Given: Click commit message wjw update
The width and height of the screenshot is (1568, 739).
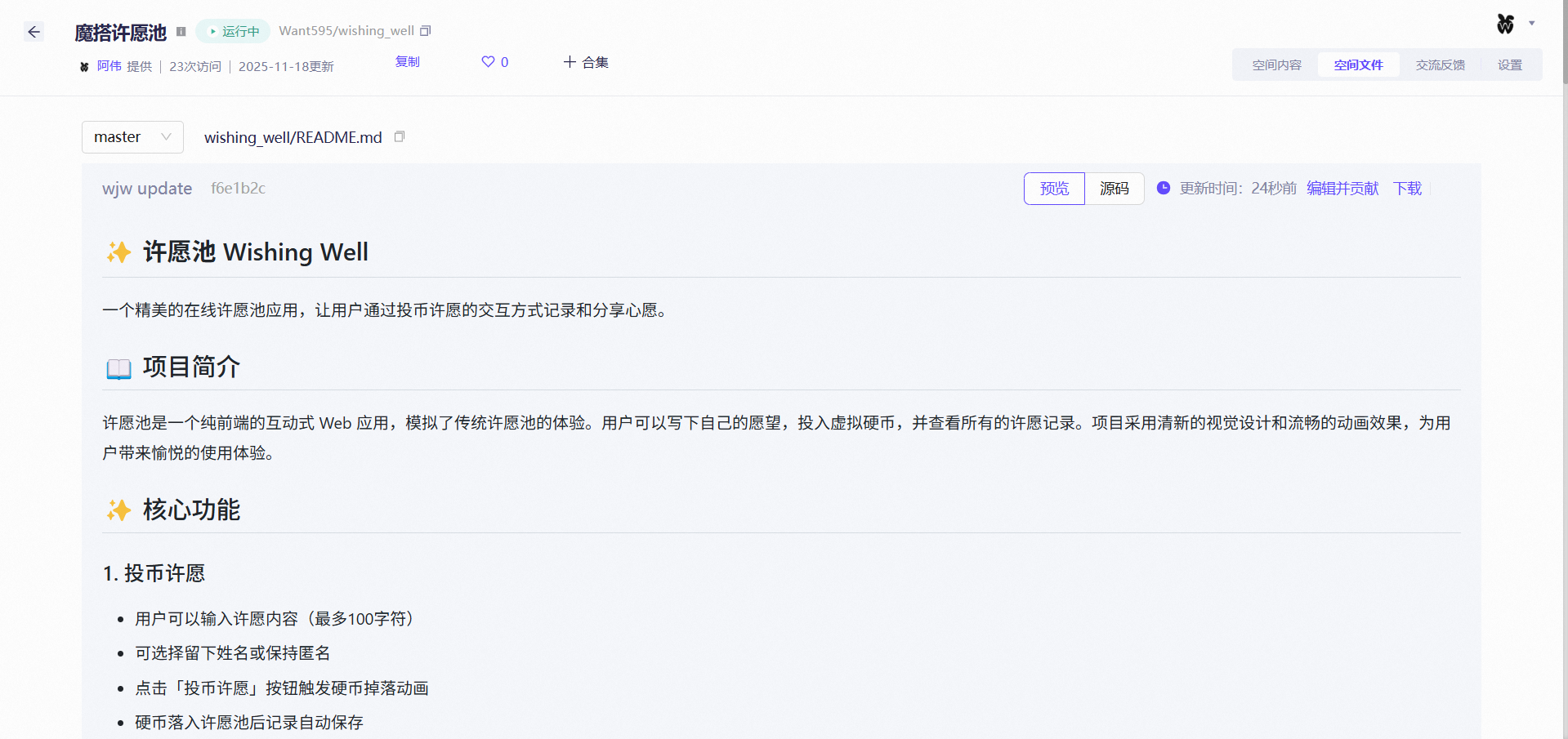Looking at the screenshot, I should point(147,189).
